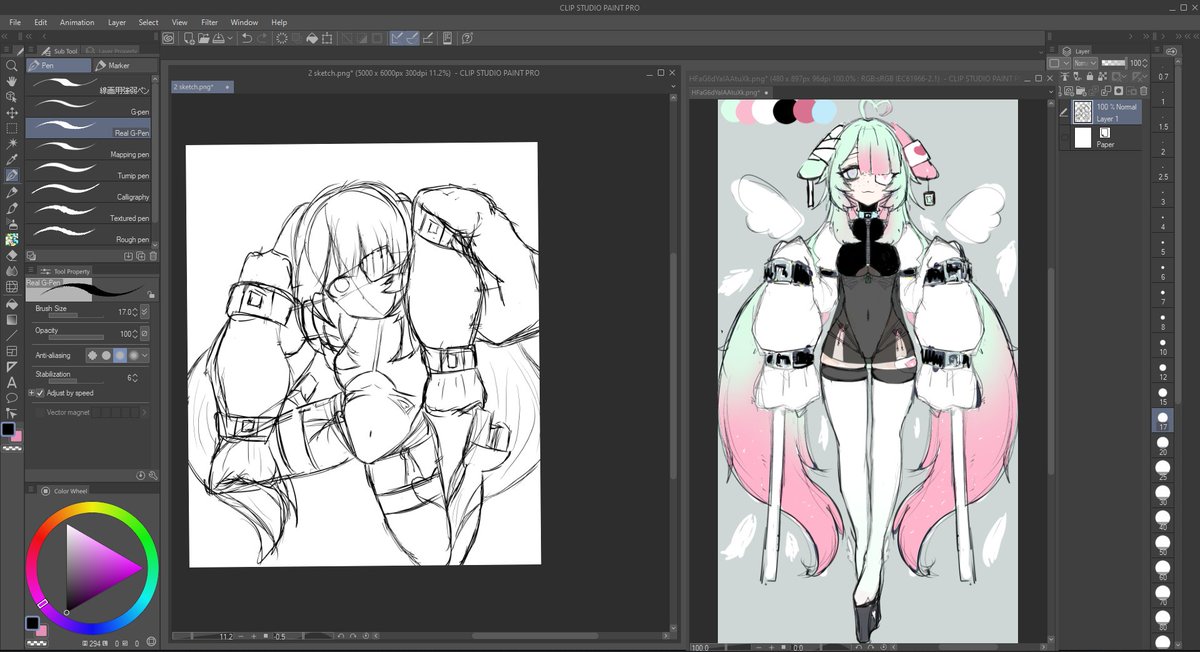This screenshot has width=1200, height=652.
Task: Delete the selected layer with trash icon
Action: click(x=1143, y=91)
